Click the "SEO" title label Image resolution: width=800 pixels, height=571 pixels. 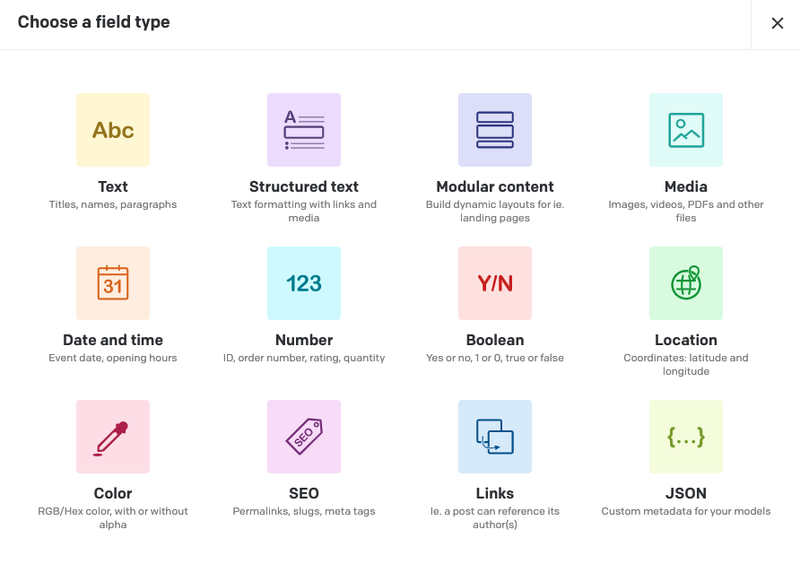pos(304,493)
